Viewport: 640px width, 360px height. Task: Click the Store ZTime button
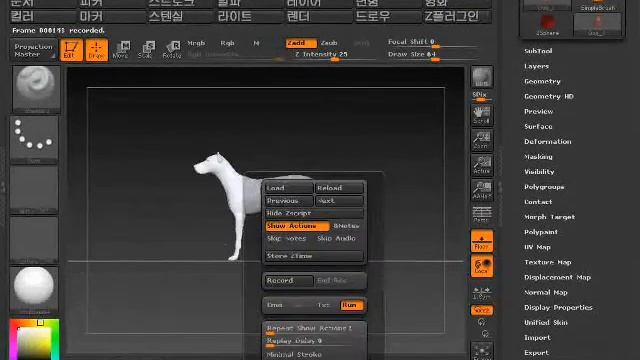pyautogui.click(x=314, y=256)
